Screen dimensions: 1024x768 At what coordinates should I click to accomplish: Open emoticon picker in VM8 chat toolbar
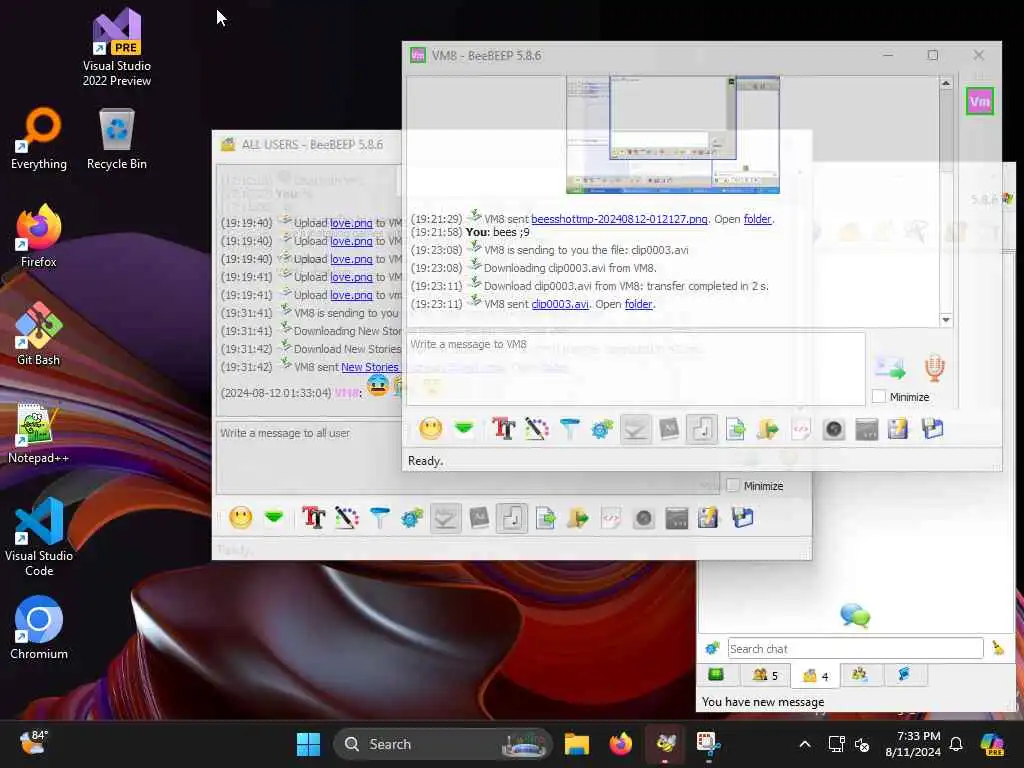click(x=430, y=429)
